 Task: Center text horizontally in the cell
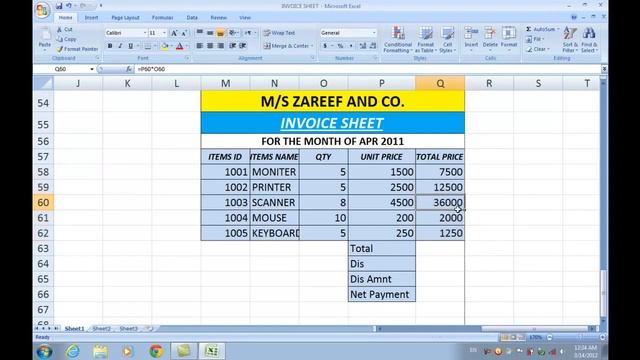[x=210, y=46]
